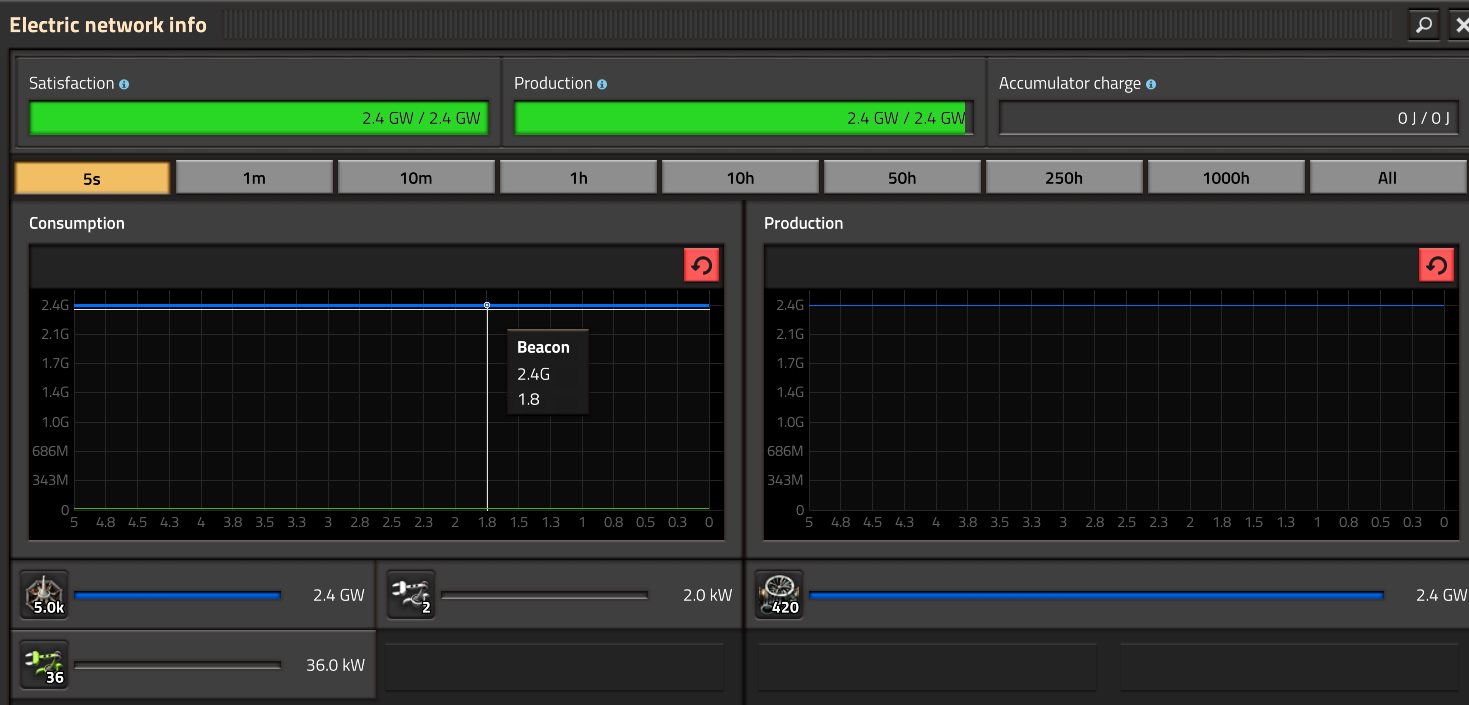The width and height of the screenshot is (1469, 705).
Task: Show the All time range
Action: (x=1387, y=178)
